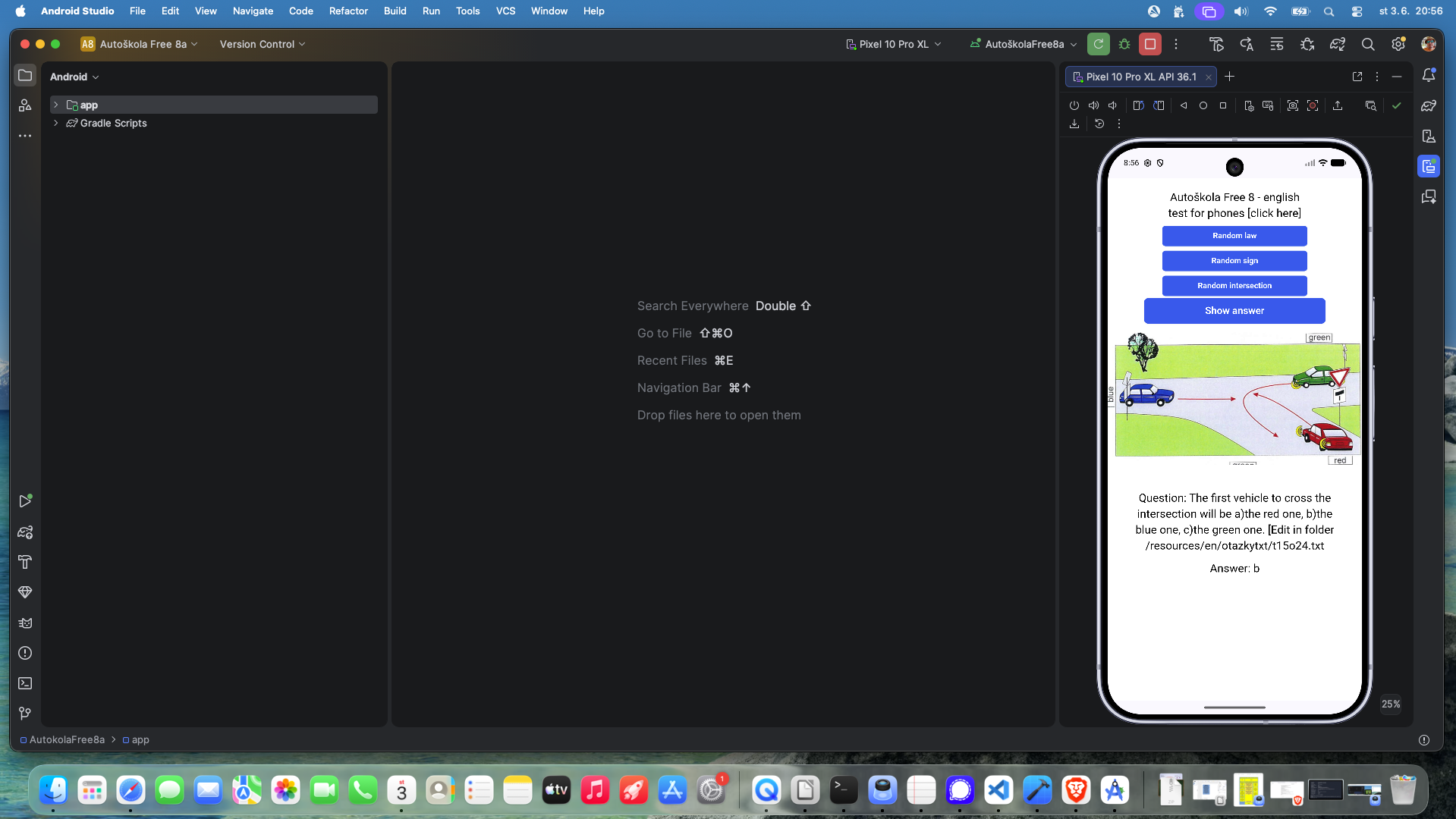Open the Run tool window play icon
This screenshot has width=1456, height=819.
[x=25, y=501]
